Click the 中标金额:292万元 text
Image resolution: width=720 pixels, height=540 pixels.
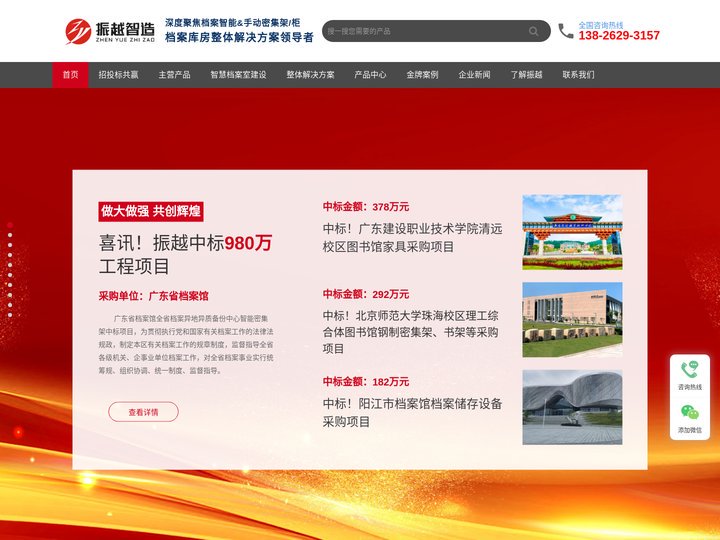366,294
